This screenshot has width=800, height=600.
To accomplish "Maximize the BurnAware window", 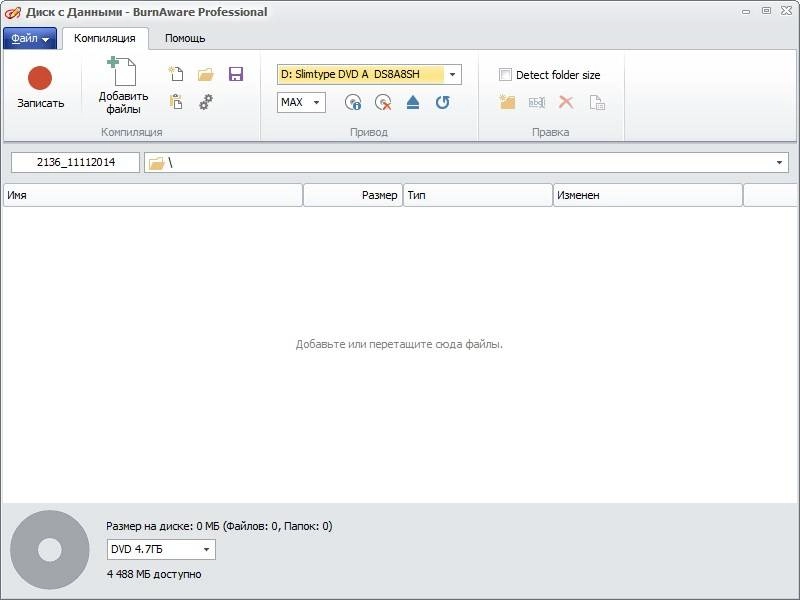I will (766, 11).
